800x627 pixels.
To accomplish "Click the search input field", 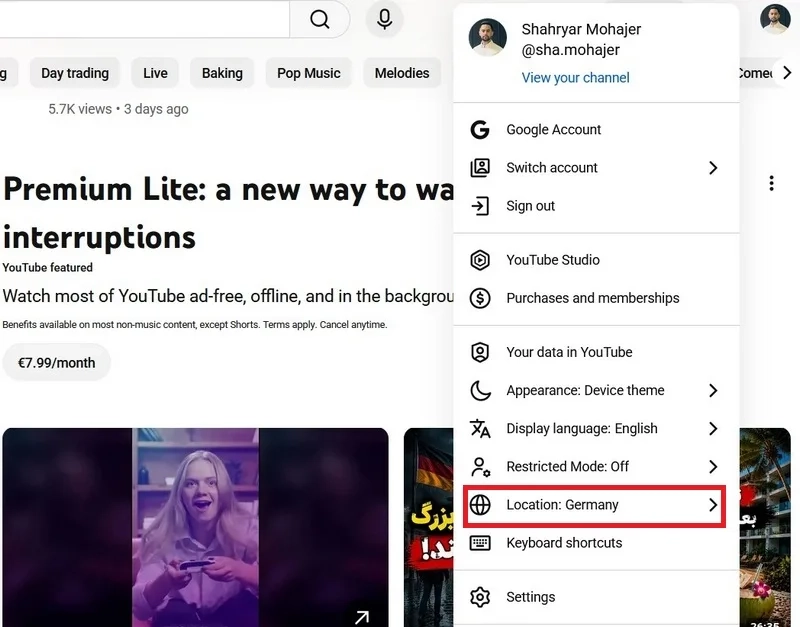I will pyautogui.click(x=144, y=19).
